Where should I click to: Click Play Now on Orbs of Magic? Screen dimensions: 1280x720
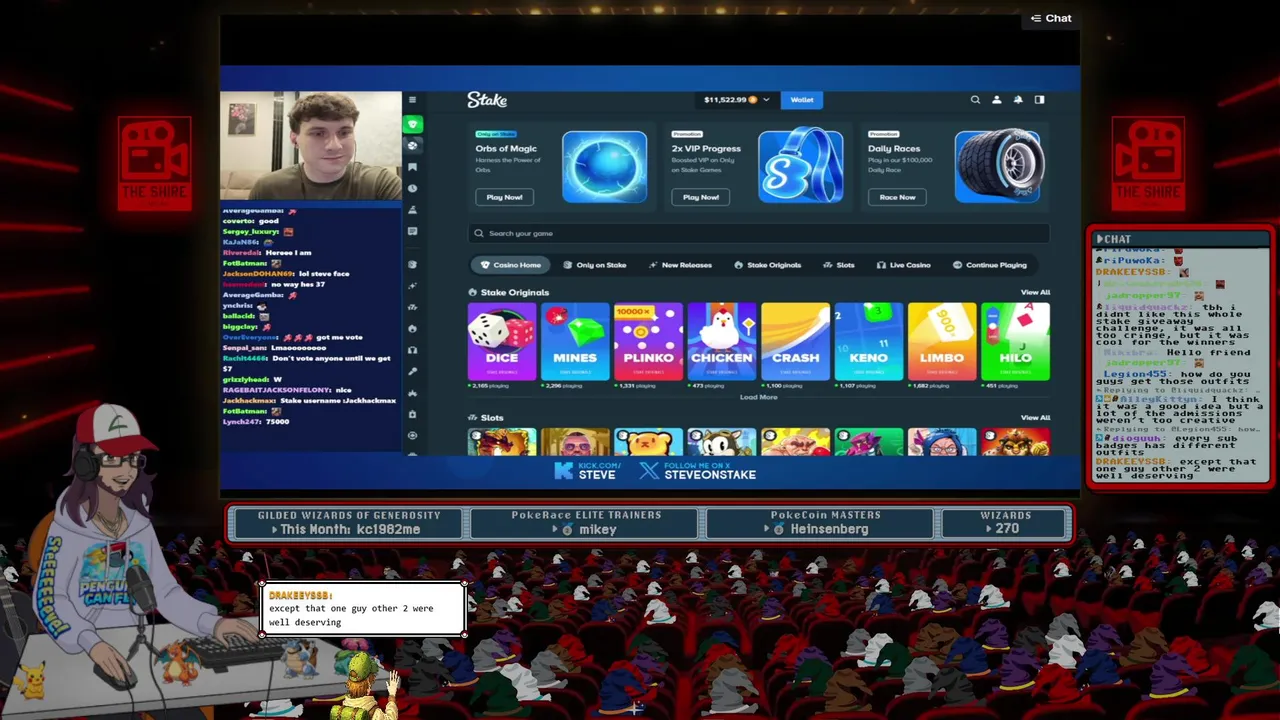[504, 197]
